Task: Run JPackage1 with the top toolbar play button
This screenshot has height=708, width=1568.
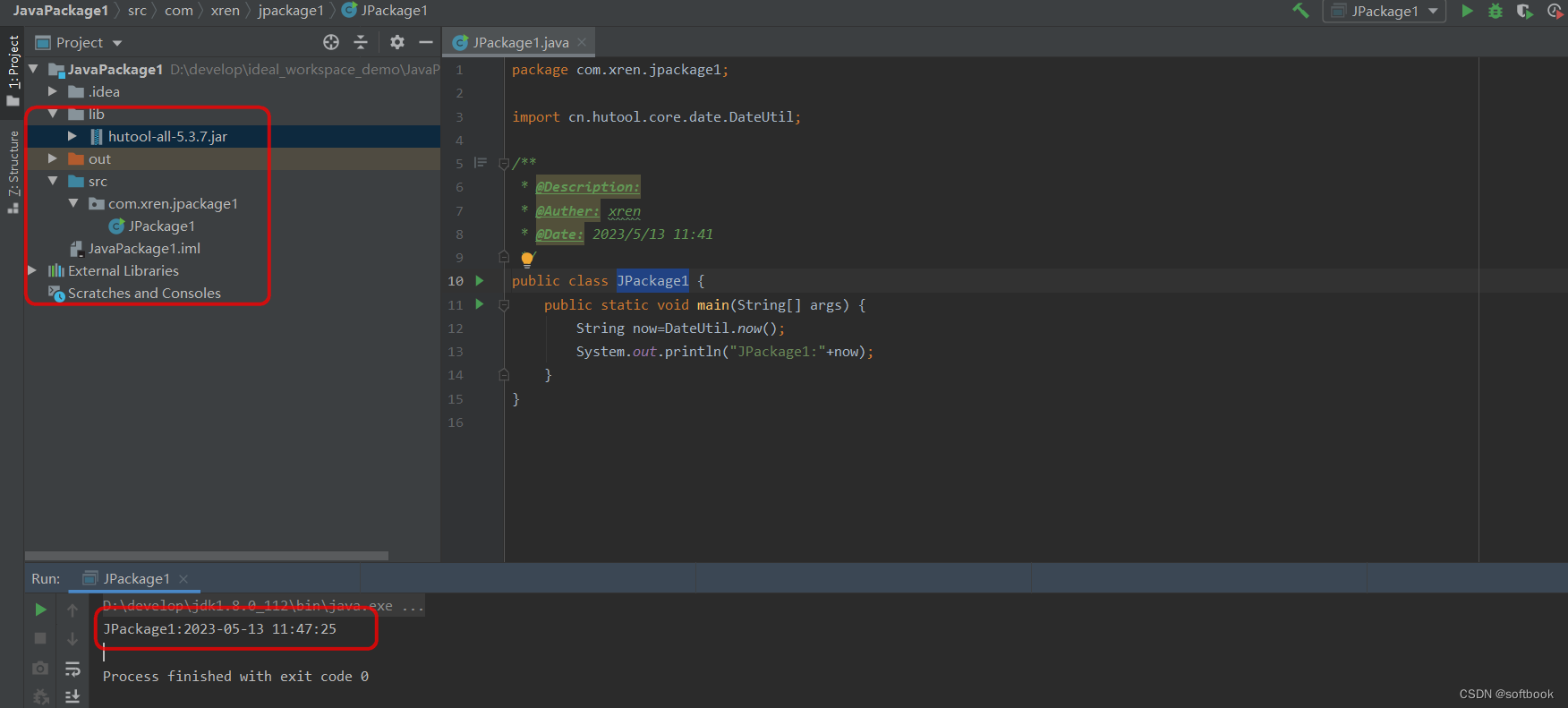Action: click(1467, 11)
